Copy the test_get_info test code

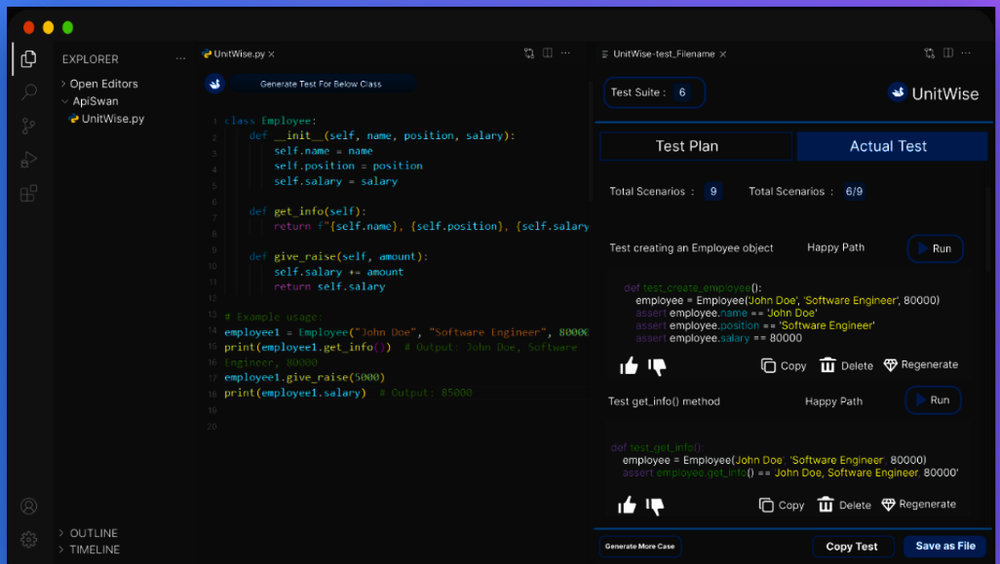(781, 505)
